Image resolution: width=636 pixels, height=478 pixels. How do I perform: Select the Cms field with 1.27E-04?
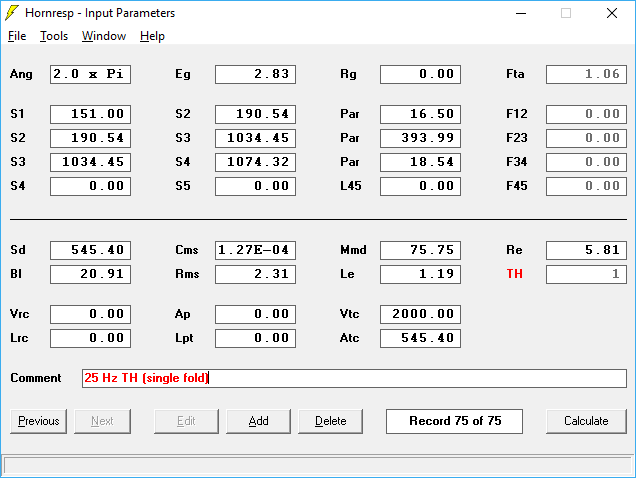256,250
